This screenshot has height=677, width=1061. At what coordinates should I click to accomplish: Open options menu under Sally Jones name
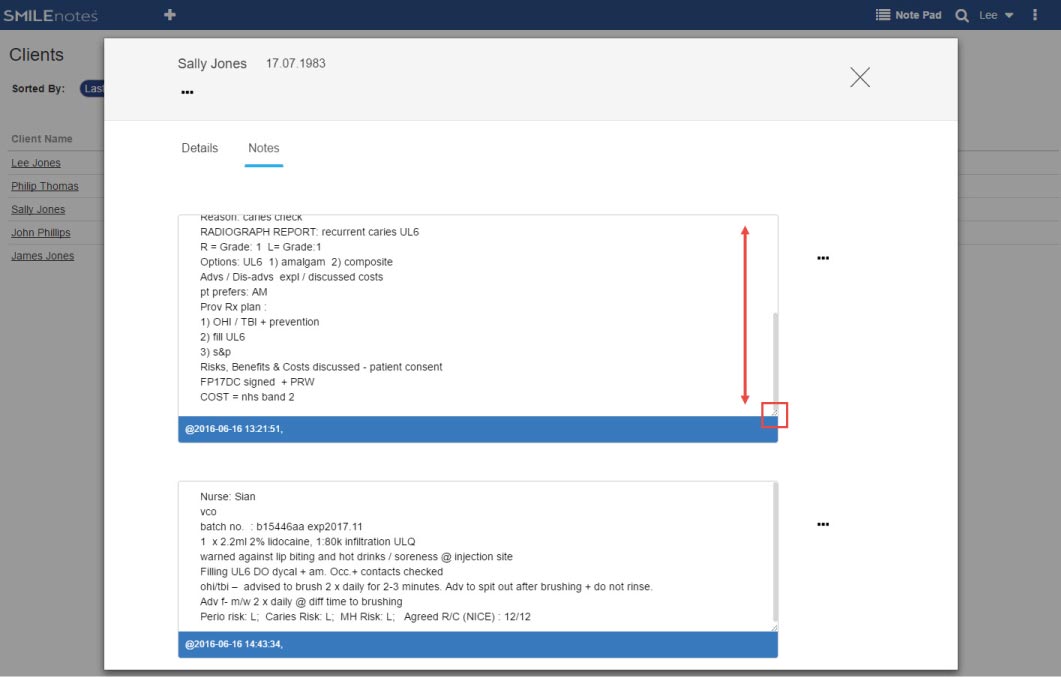click(x=187, y=93)
